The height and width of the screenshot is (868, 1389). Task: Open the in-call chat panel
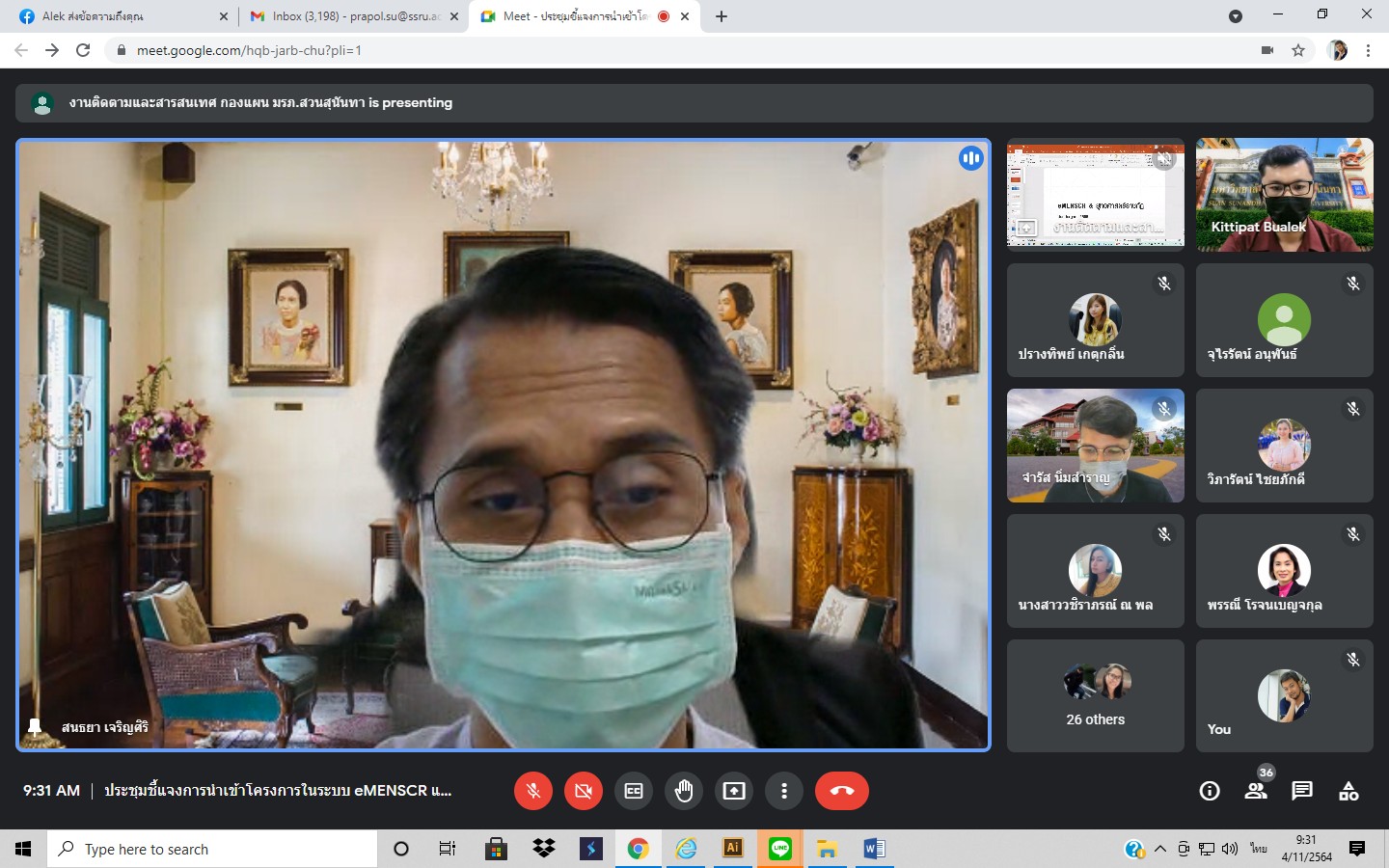pos(1302,791)
